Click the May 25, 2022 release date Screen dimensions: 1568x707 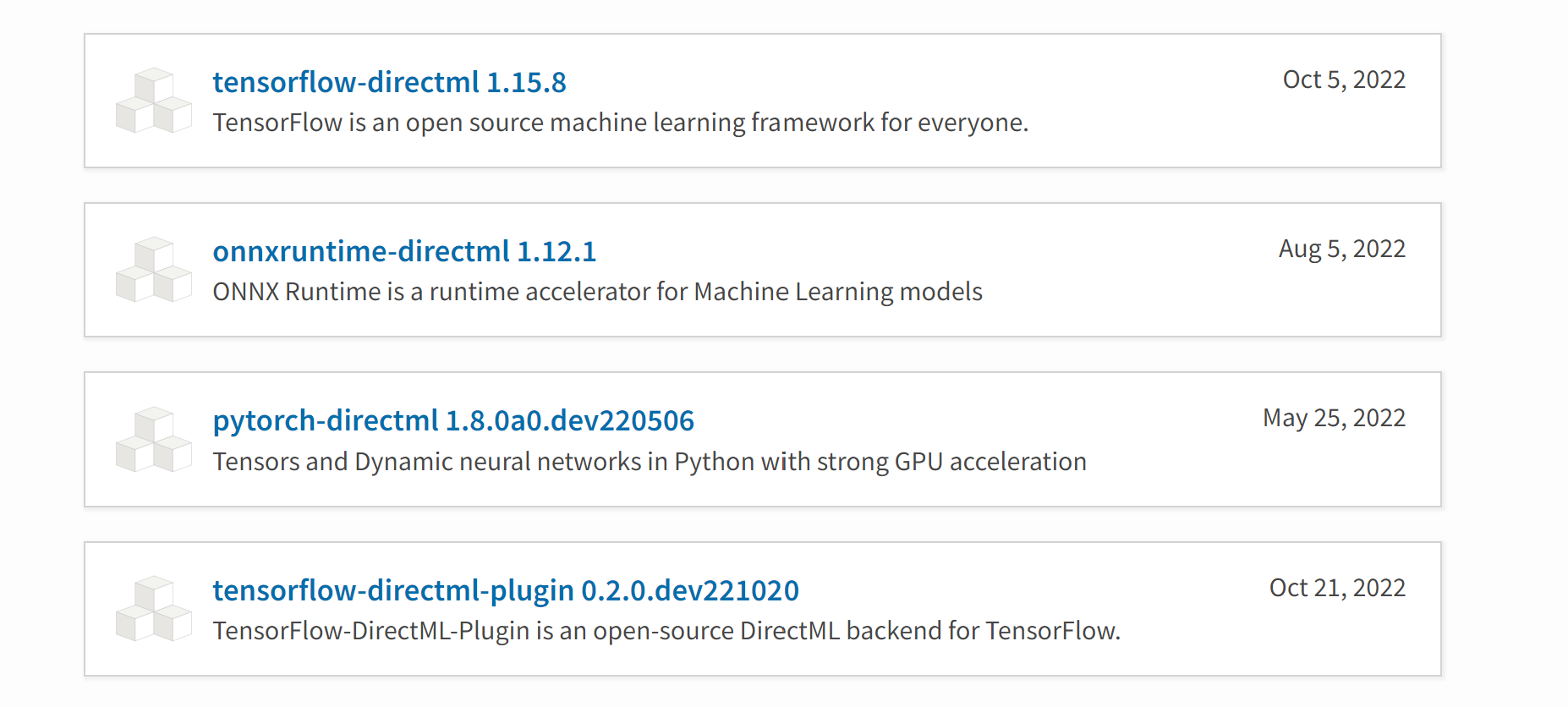tap(1334, 418)
